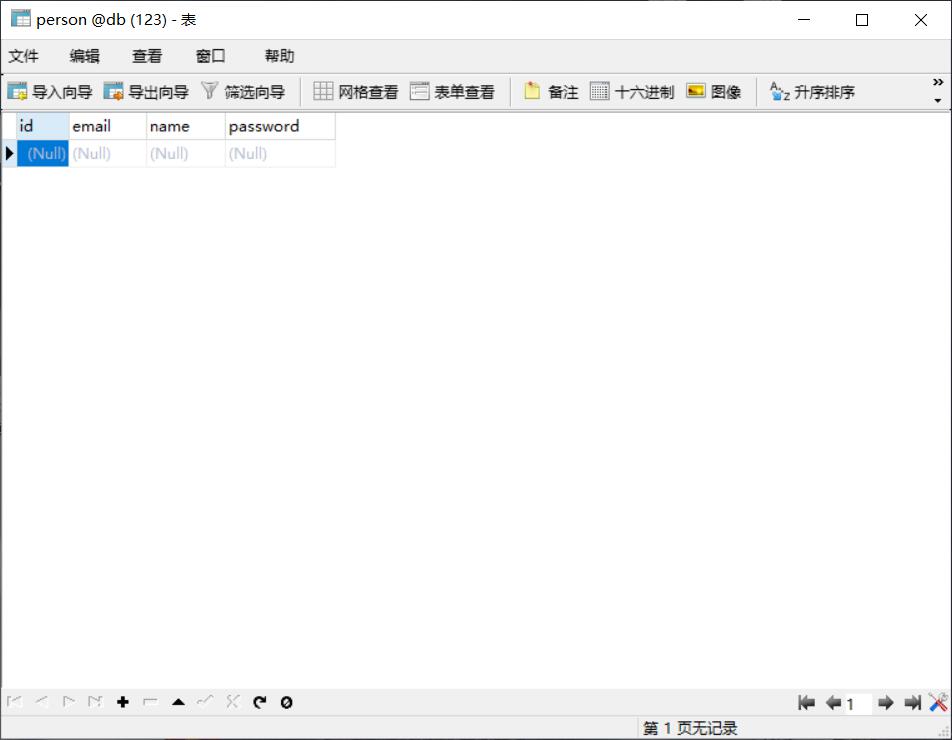Open the 窗口 menu

(x=210, y=56)
